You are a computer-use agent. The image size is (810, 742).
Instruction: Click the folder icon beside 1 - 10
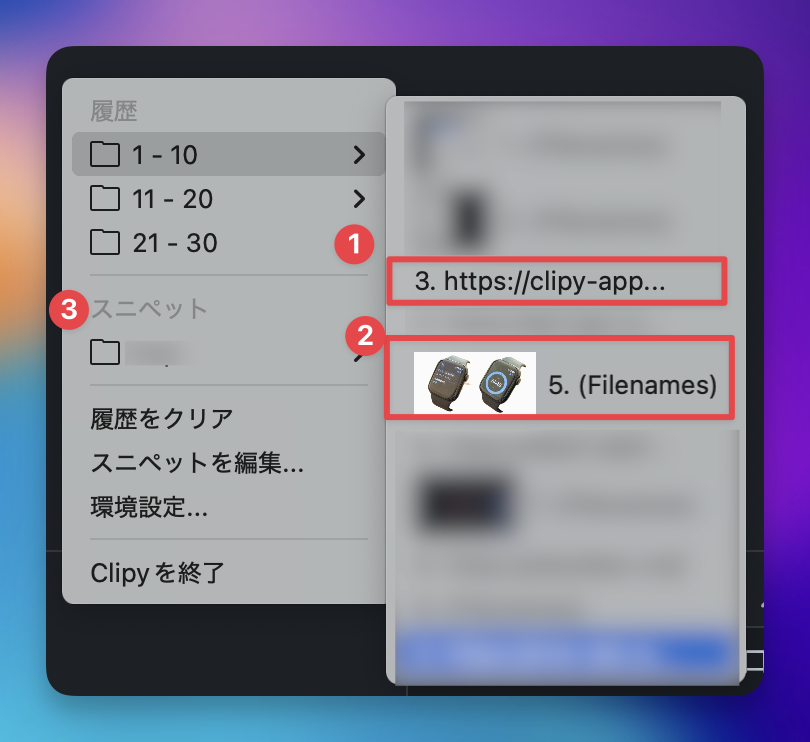click(x=105, y=154)
